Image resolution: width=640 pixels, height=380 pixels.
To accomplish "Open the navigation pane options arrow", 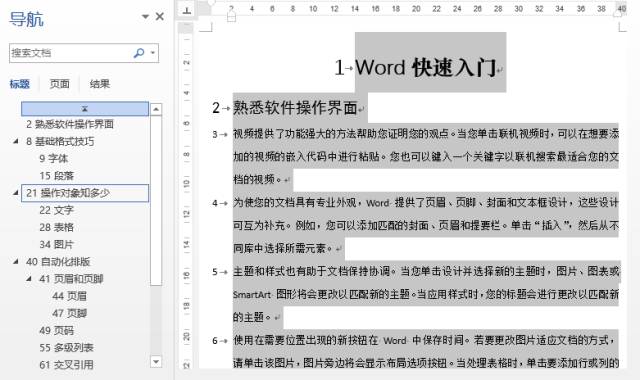I will pos(145,17).
